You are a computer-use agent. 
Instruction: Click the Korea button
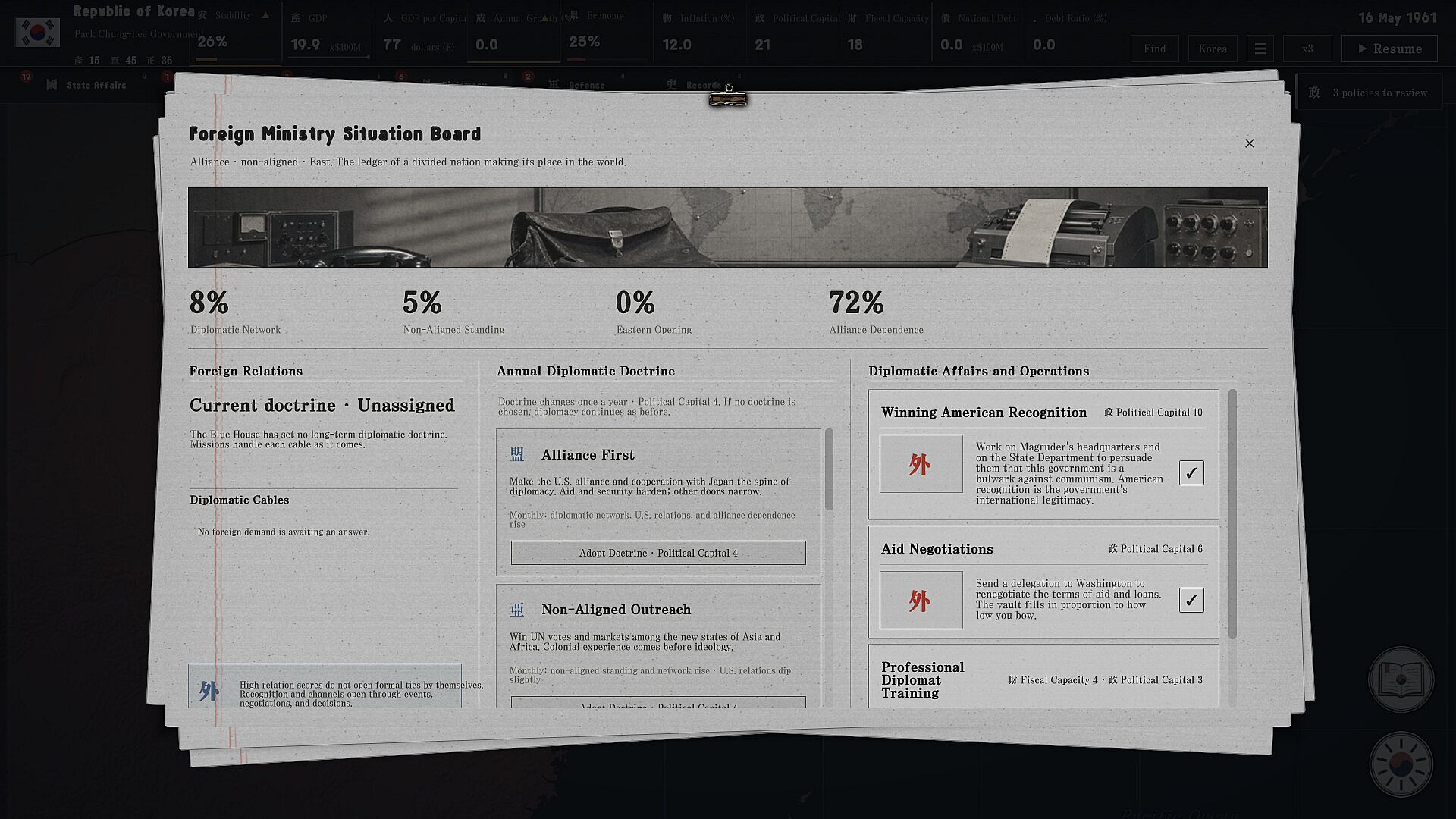point(1213,49)
